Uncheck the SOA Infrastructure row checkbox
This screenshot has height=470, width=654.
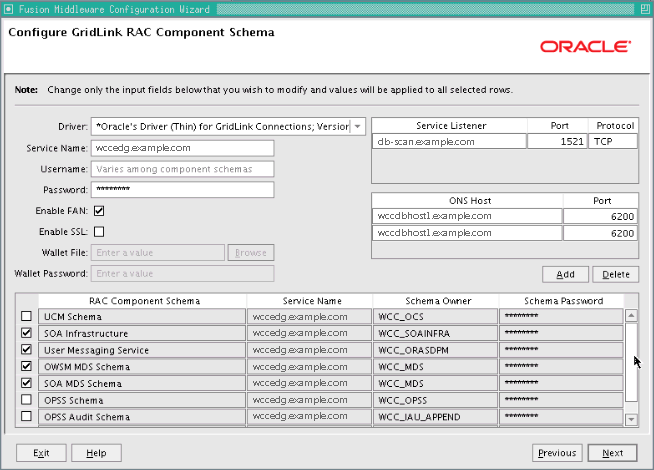click(26, 333)
